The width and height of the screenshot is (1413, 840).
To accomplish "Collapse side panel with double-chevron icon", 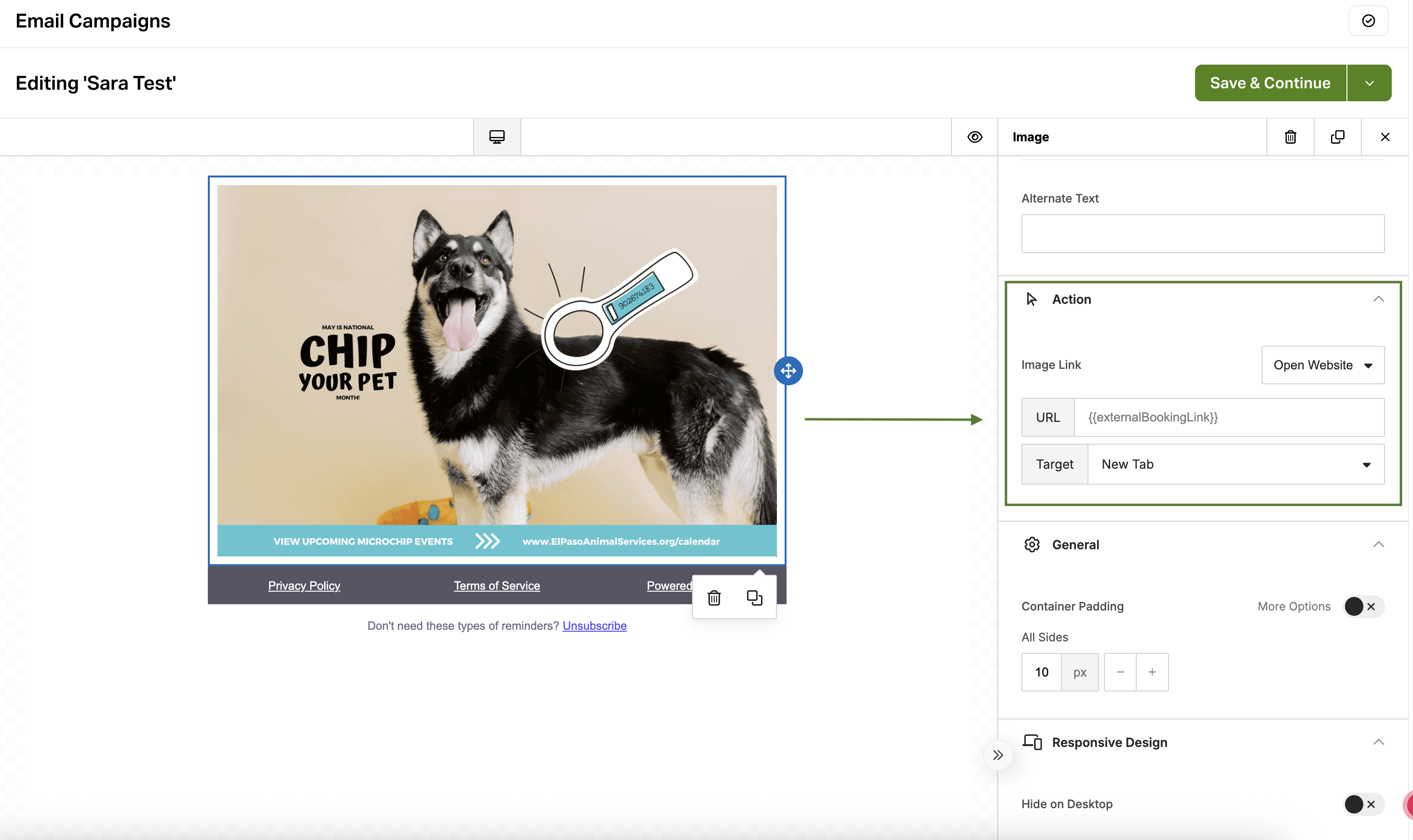I will 997,755.
